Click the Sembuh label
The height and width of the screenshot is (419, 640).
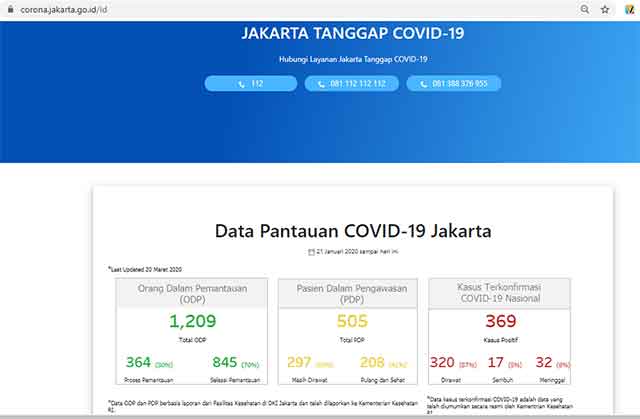tap(502, 380)
